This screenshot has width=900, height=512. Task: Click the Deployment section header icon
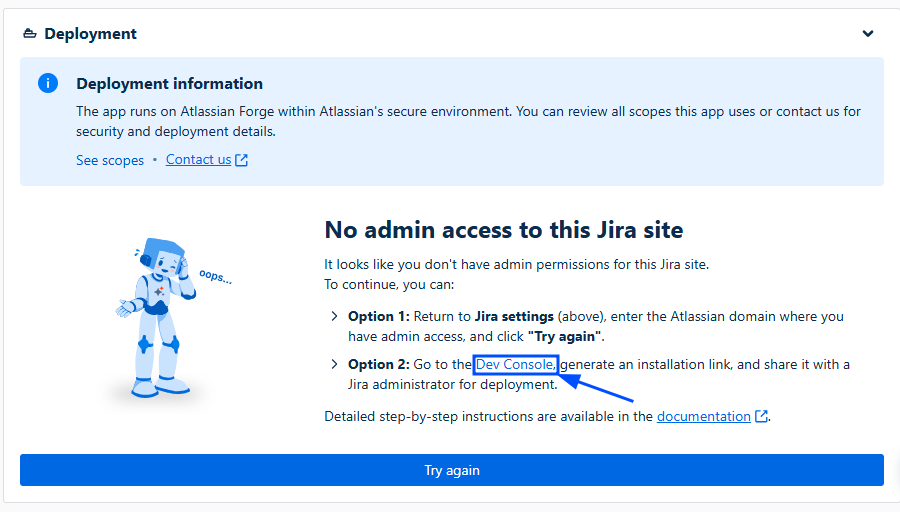[x=29, y=34]
